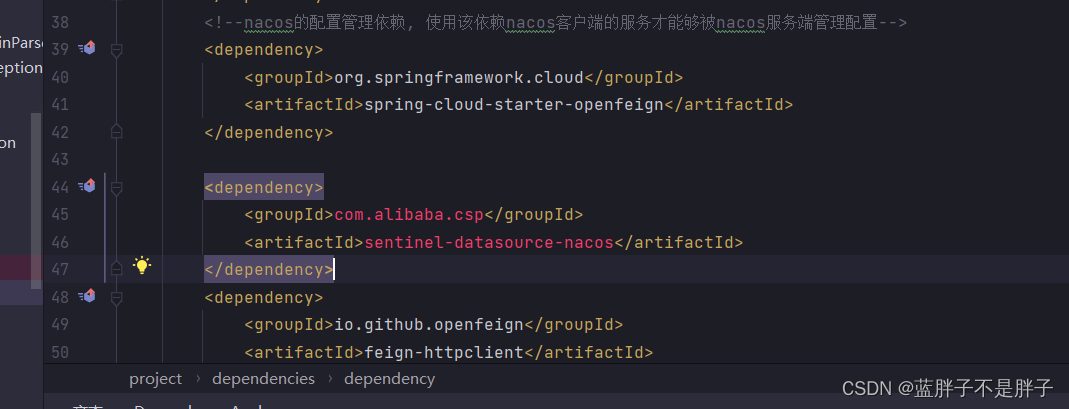Collapse the dependency block at line 48

coord(117,298)
